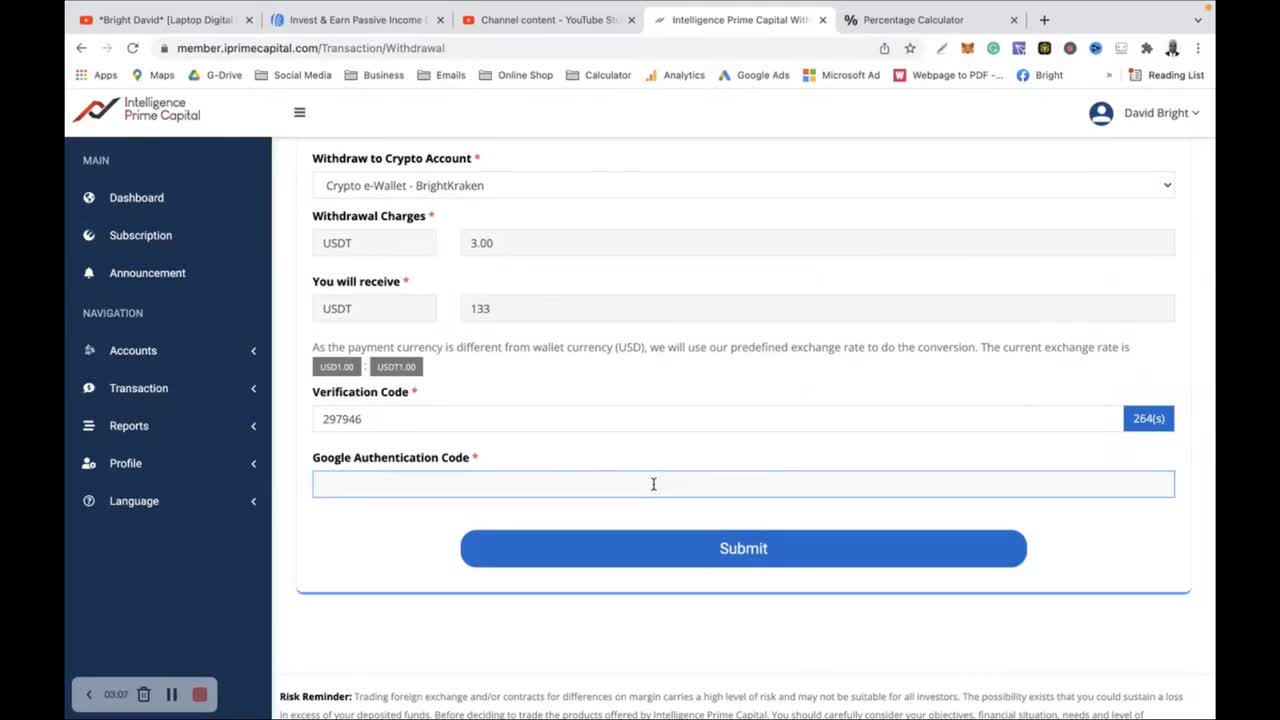This screenshot has width=1280, height=720.
Task: Stop the screen recording with red button
Action: click(200, 695)
